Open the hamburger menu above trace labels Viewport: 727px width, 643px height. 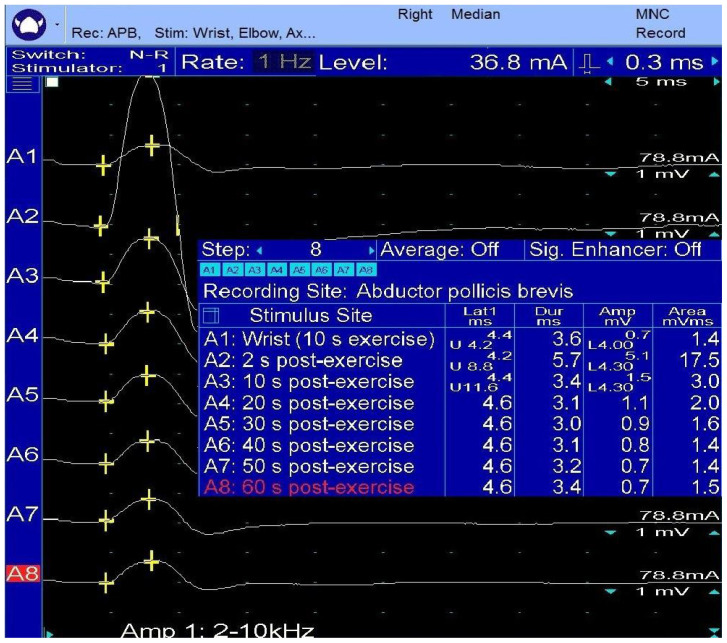click(23, 85)
